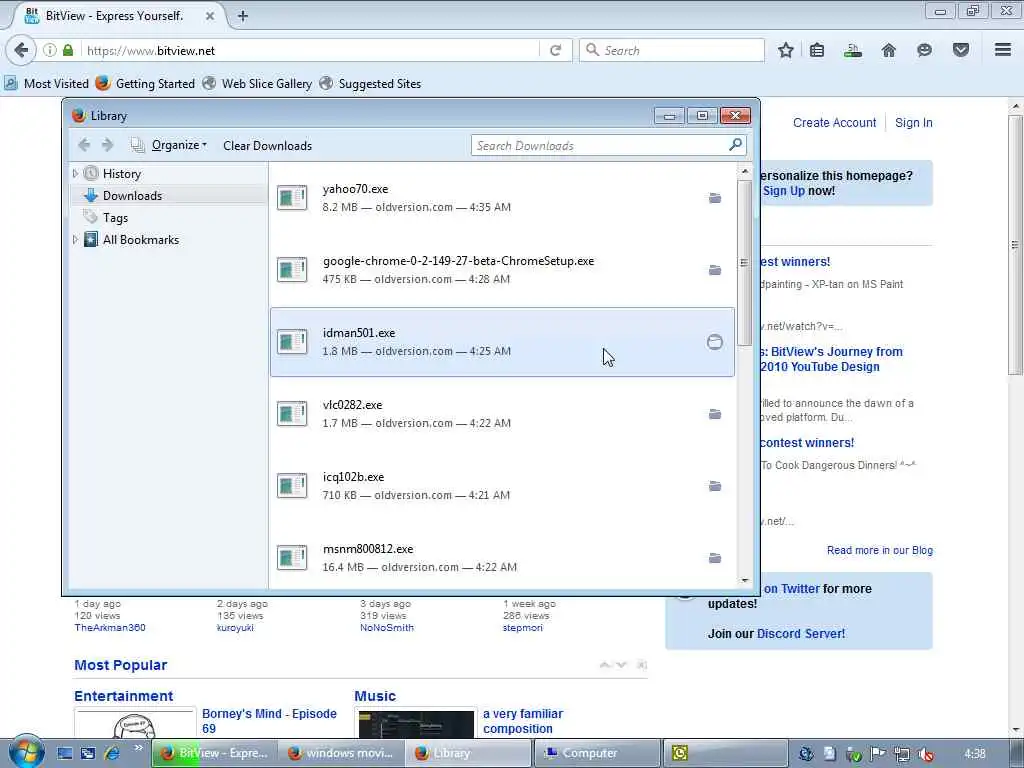Go to Firefox home page icon
Screen dimensions: 1024x768
tap(889, 50)
